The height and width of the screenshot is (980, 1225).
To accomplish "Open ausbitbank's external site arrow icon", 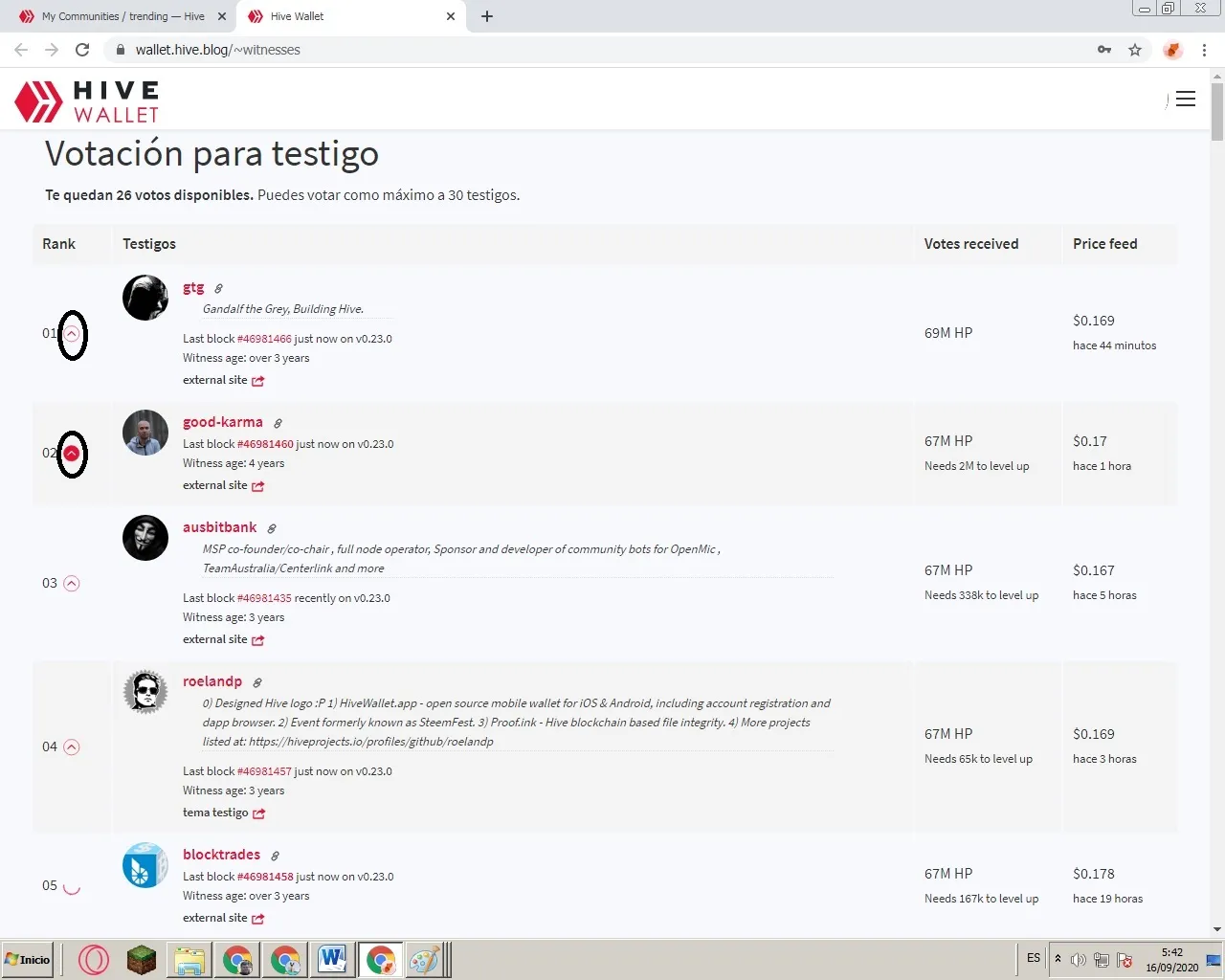I will point(258,640).
